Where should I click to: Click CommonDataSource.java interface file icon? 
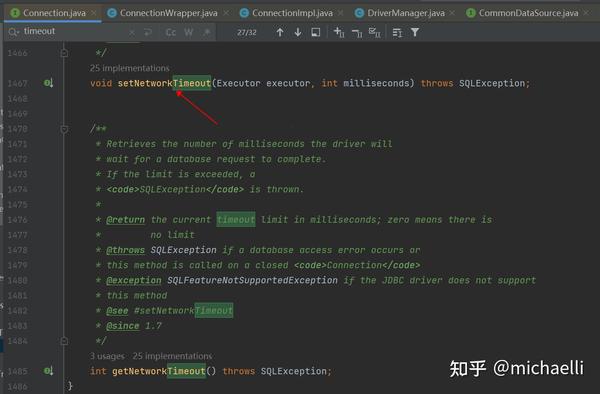tap(471, 13)
